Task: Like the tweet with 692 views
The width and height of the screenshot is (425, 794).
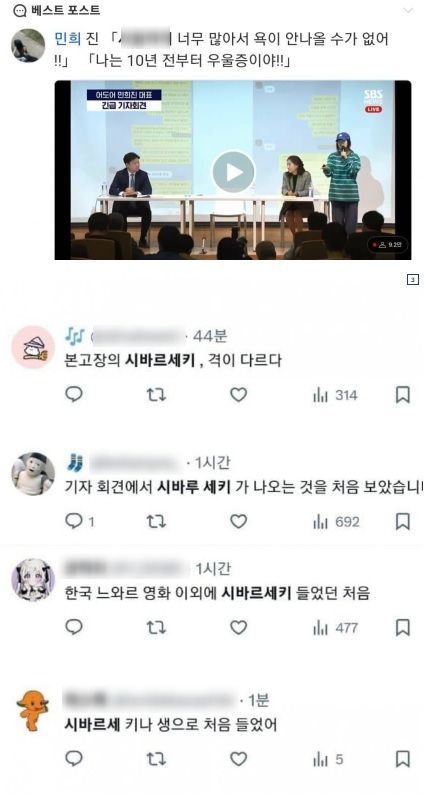Action: (x=239, y=521)
